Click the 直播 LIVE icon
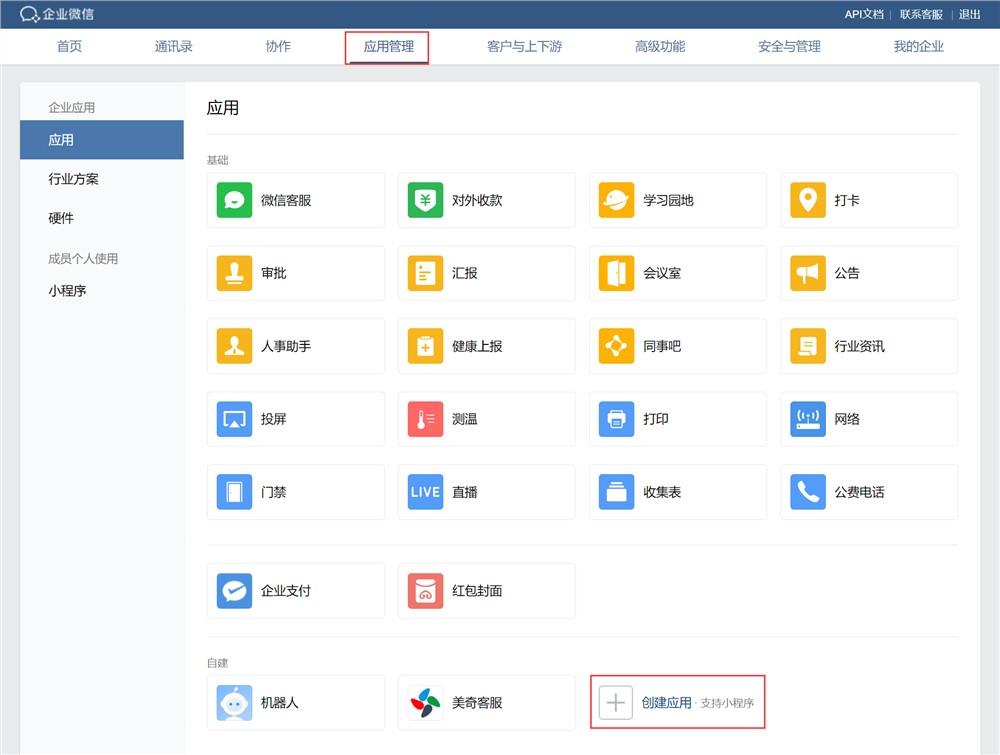The width and height of the screenshot is (1000, 755). click(x=425, y=492)
